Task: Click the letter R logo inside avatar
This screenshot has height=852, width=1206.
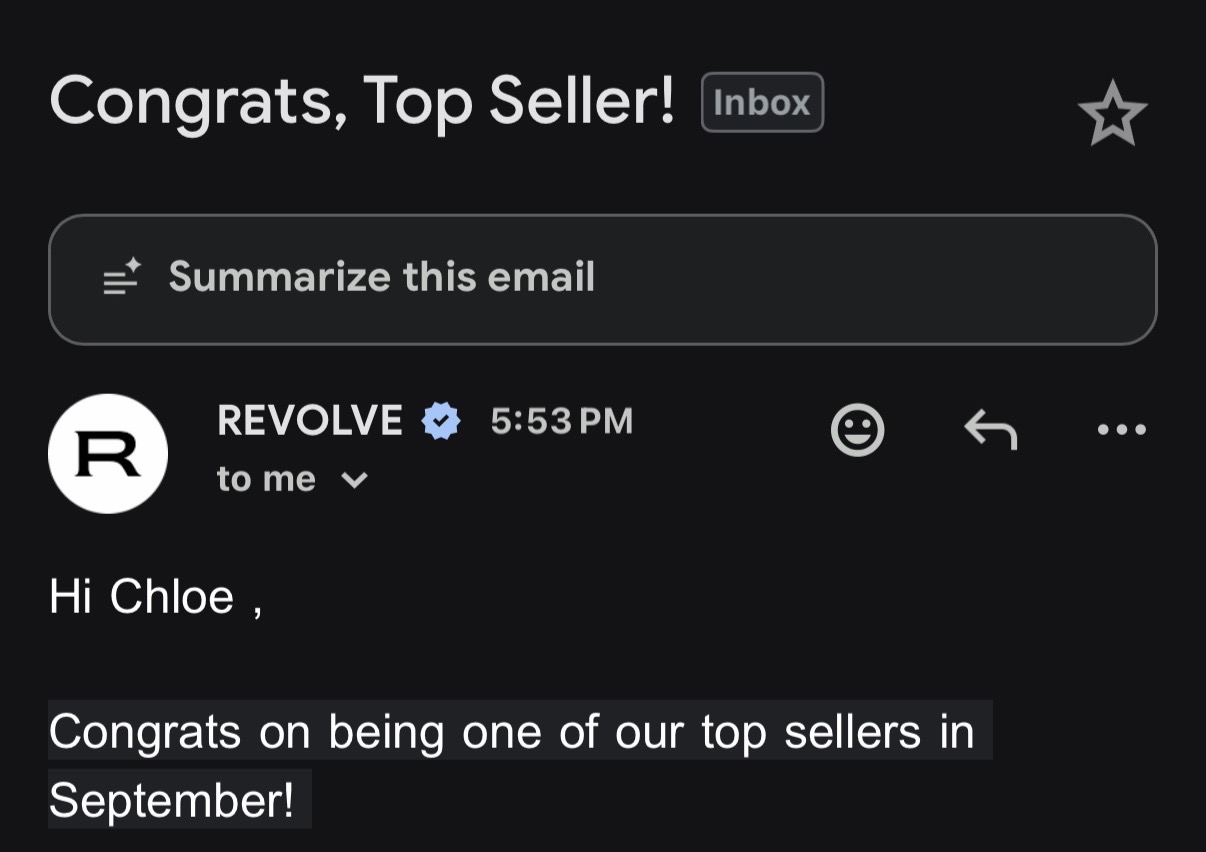Action: 108,455
